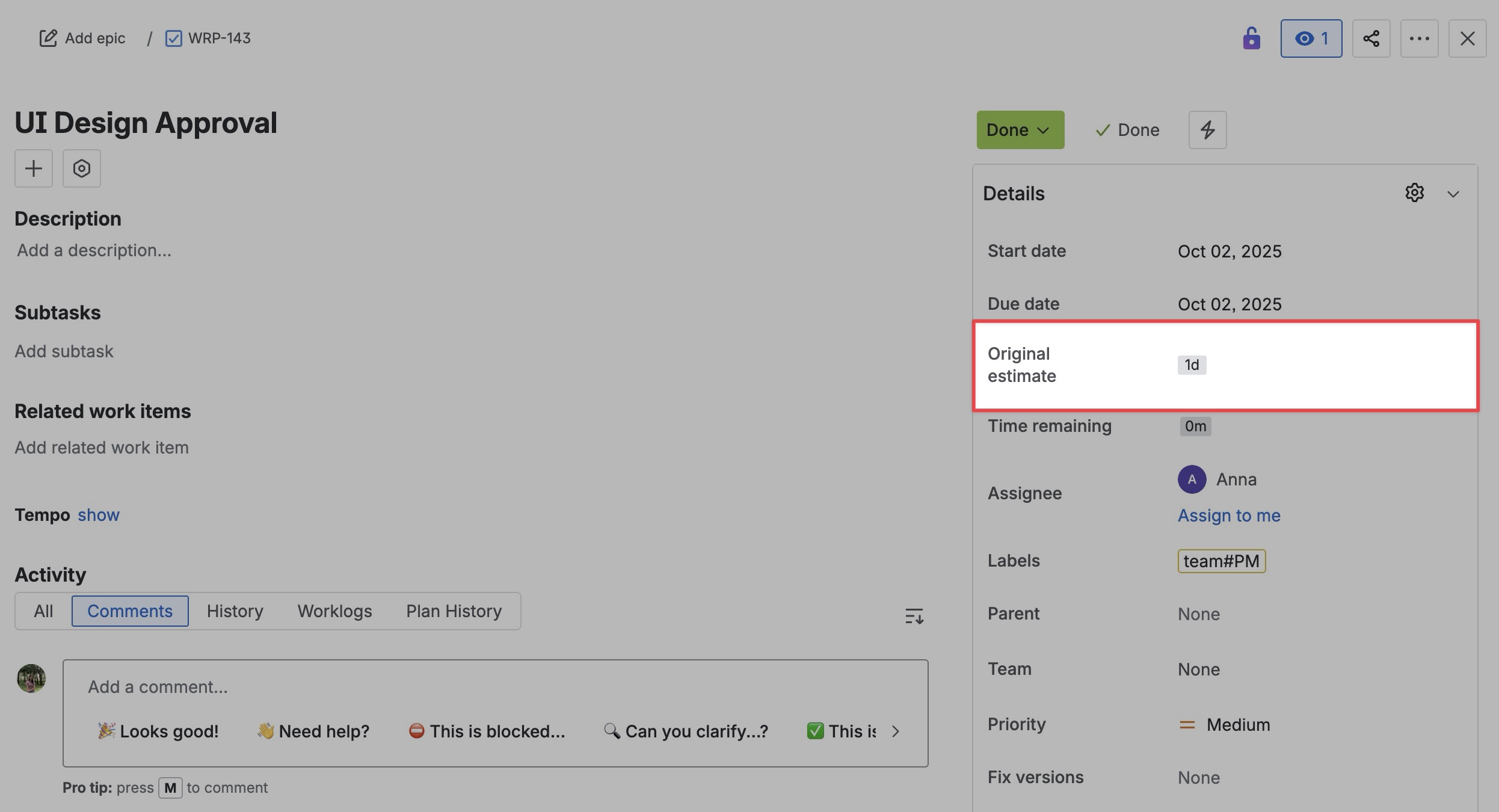This screenshot has height=812, width=1499.
Task: Click the plus add-content button under title
Action: pyautogui.click(x=34, y=168)
